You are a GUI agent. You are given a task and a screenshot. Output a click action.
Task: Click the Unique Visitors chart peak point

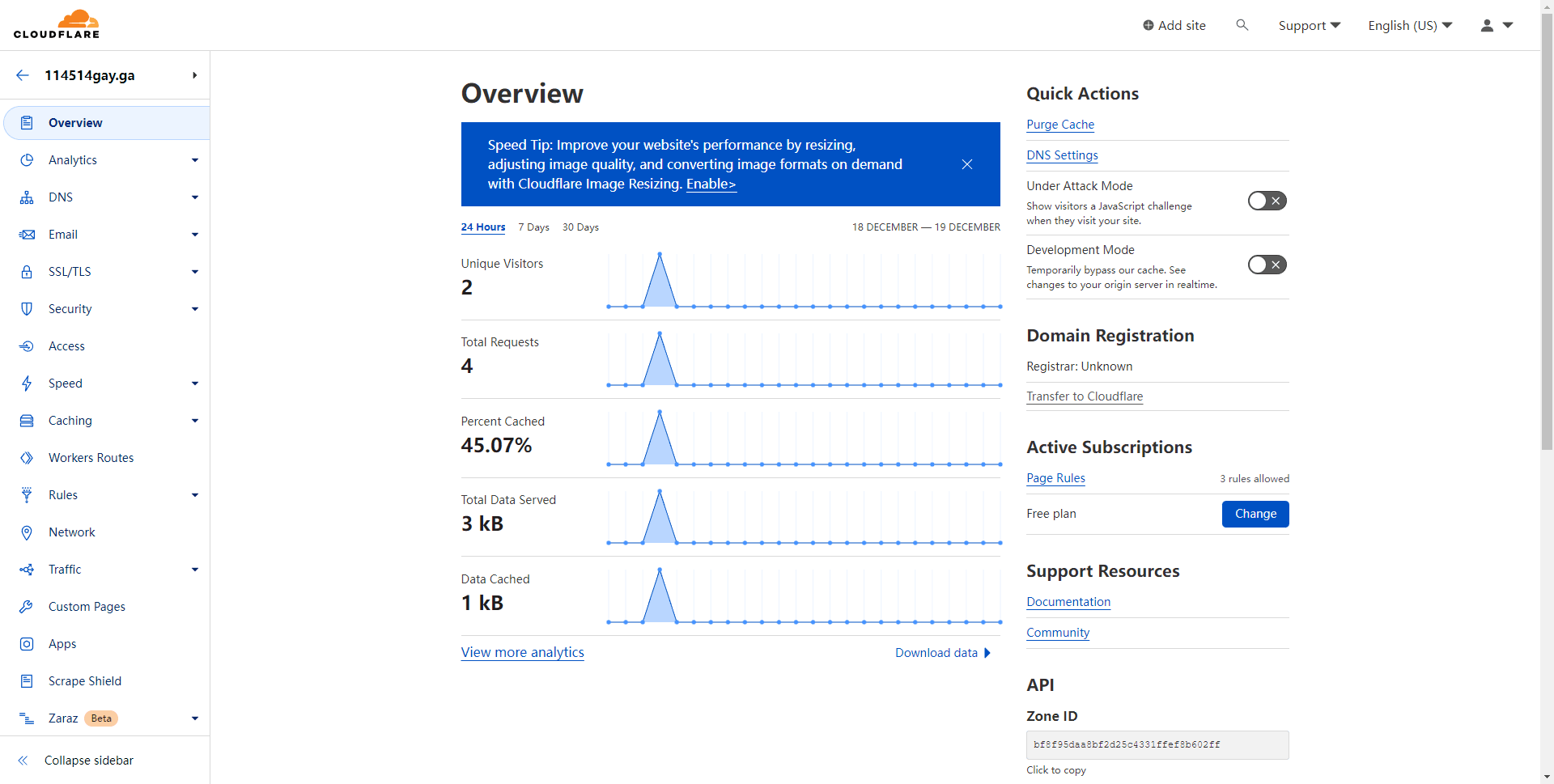click(x=660, y=254)
